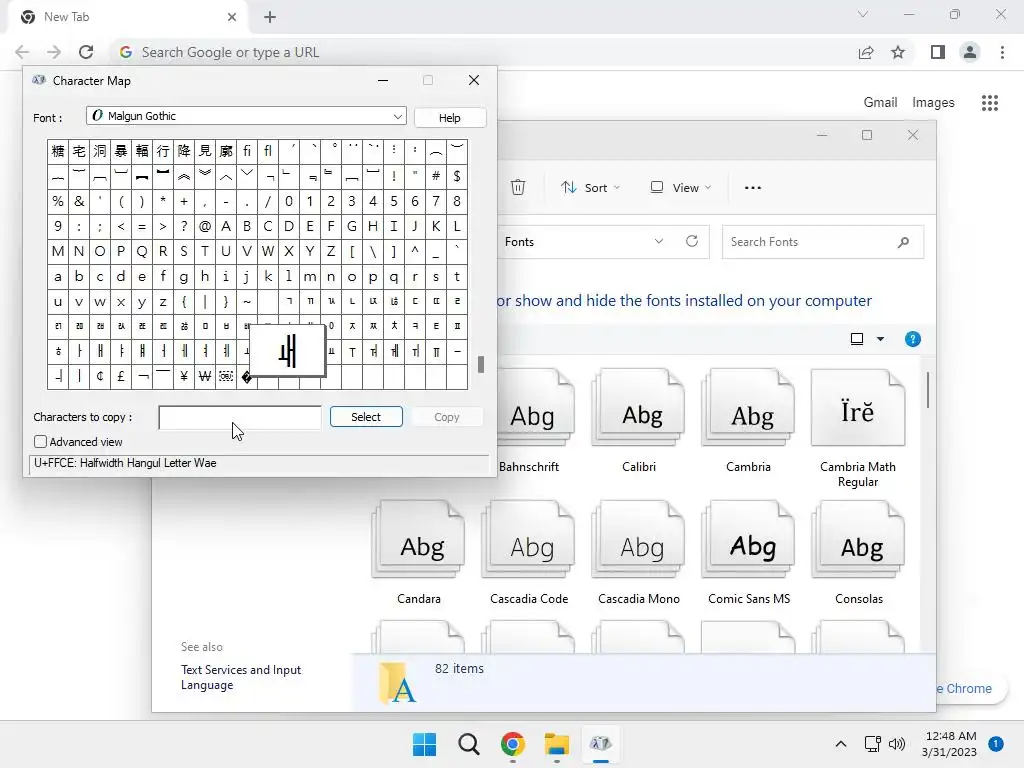Viewport: 1024px width, 768px height.
Task: Open notification badge in taskbar
Action: (x=996, y=744)
